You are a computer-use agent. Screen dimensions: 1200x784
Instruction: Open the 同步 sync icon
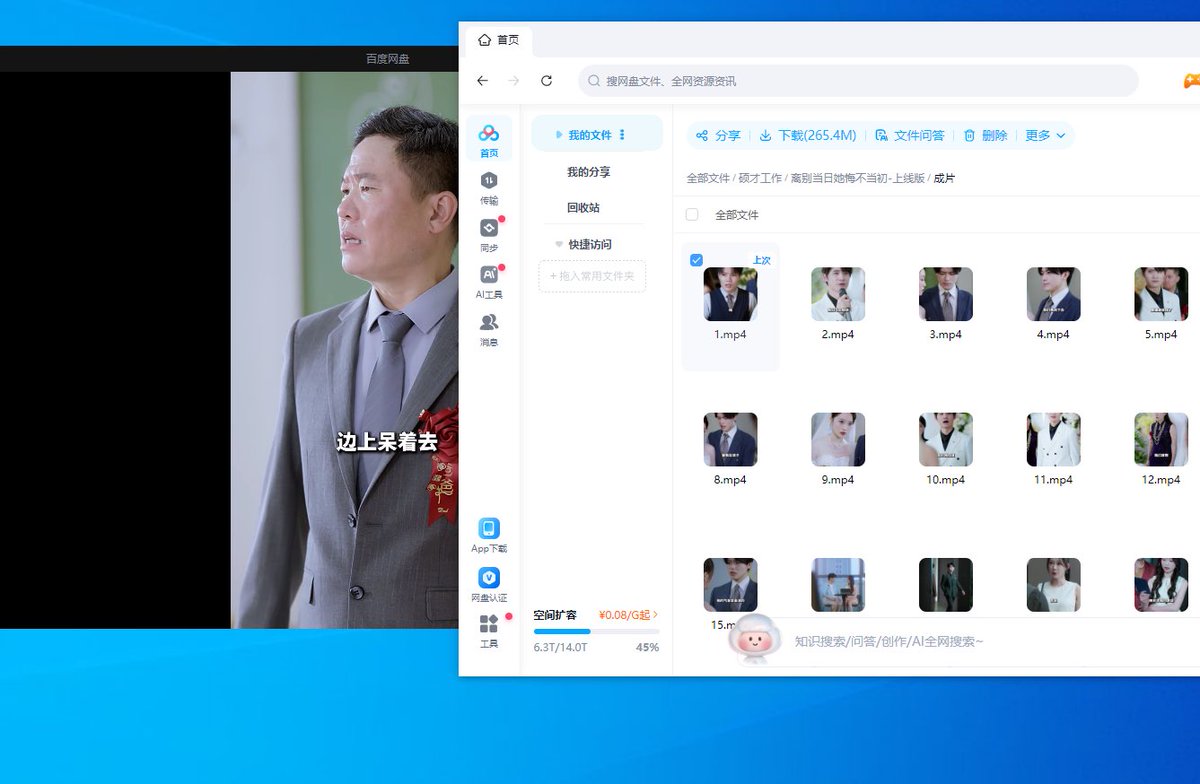coord(489,234)
